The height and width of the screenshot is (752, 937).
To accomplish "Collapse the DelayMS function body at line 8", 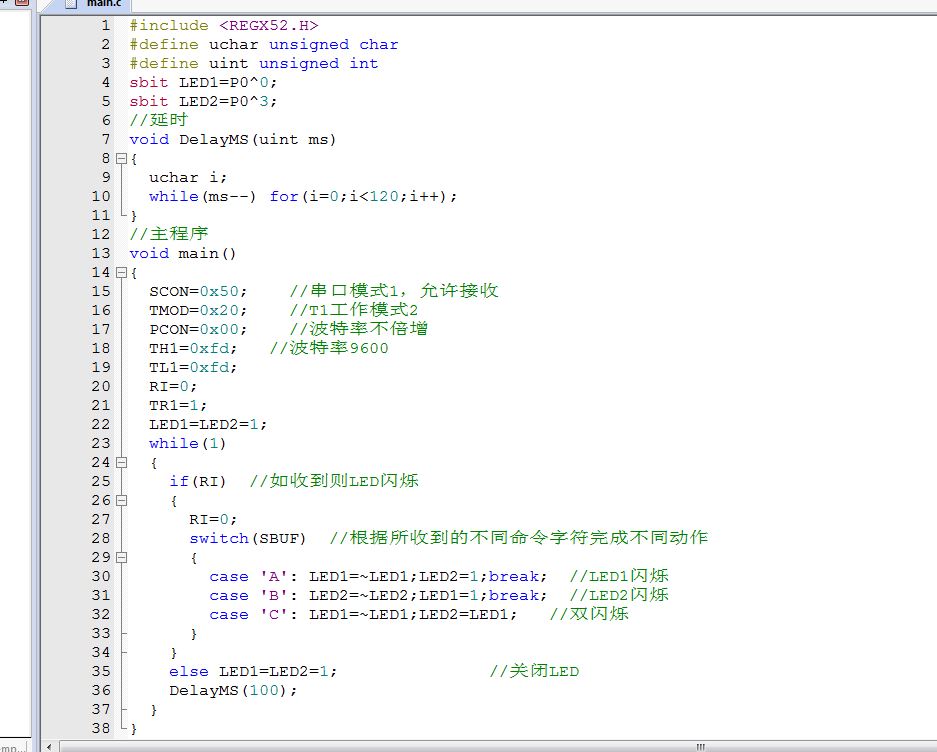I will [121, 158].
